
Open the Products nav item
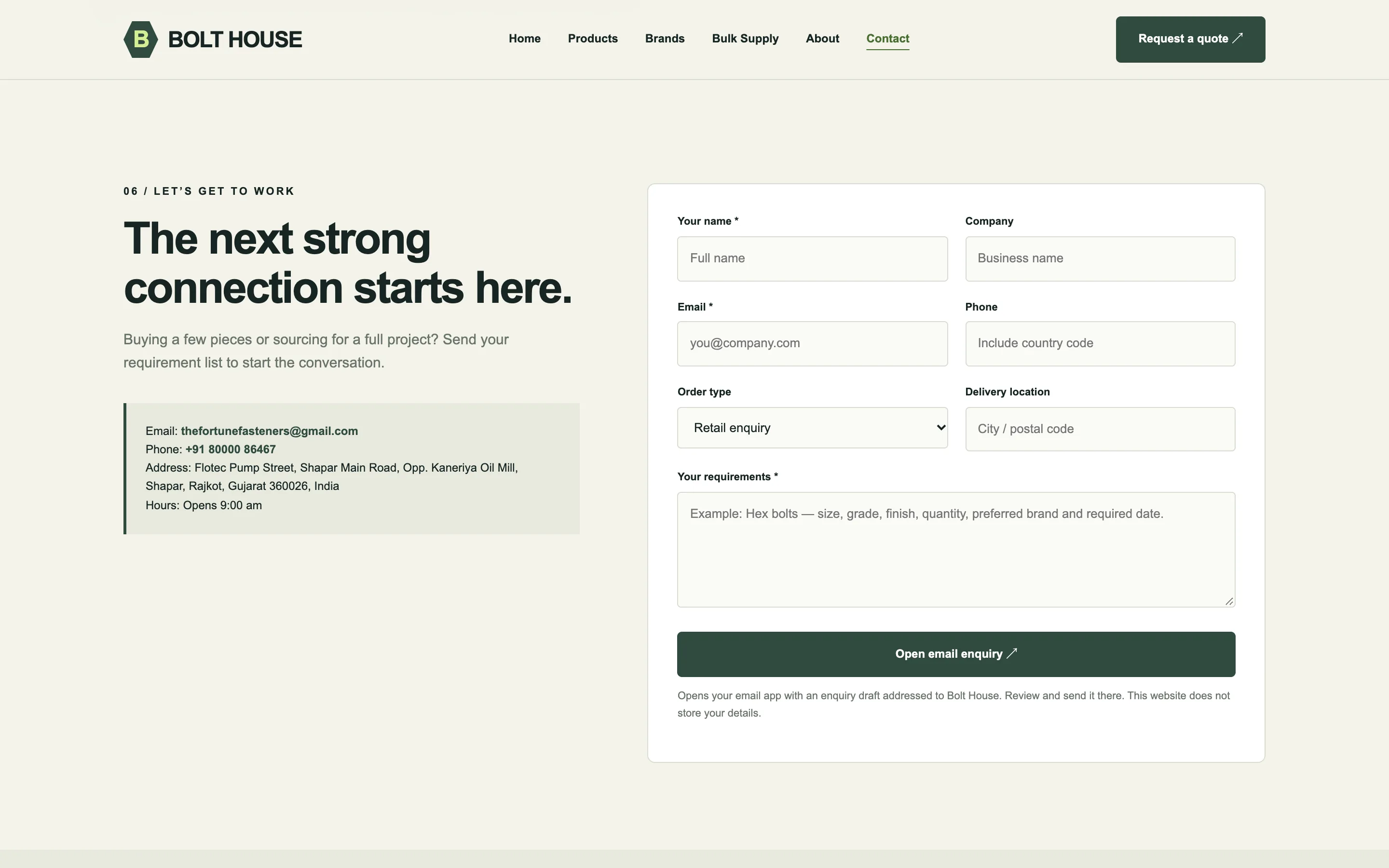pyautogui.click(x=593, y=39)
